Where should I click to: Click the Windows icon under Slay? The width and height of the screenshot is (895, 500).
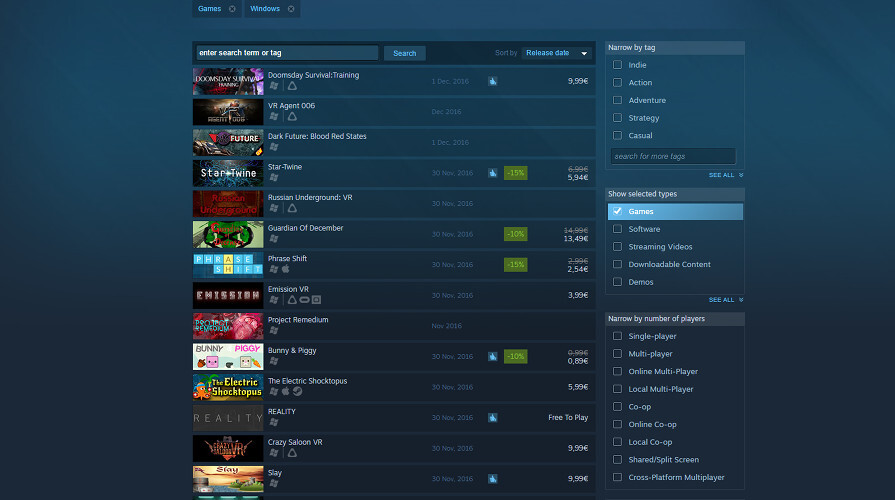[274, 483]
